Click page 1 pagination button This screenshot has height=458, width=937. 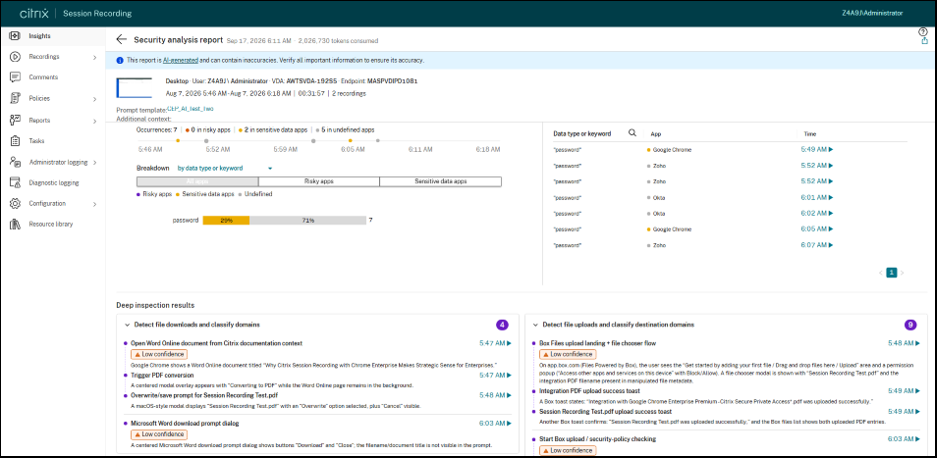pyautogui.click(x=891, y=273)
